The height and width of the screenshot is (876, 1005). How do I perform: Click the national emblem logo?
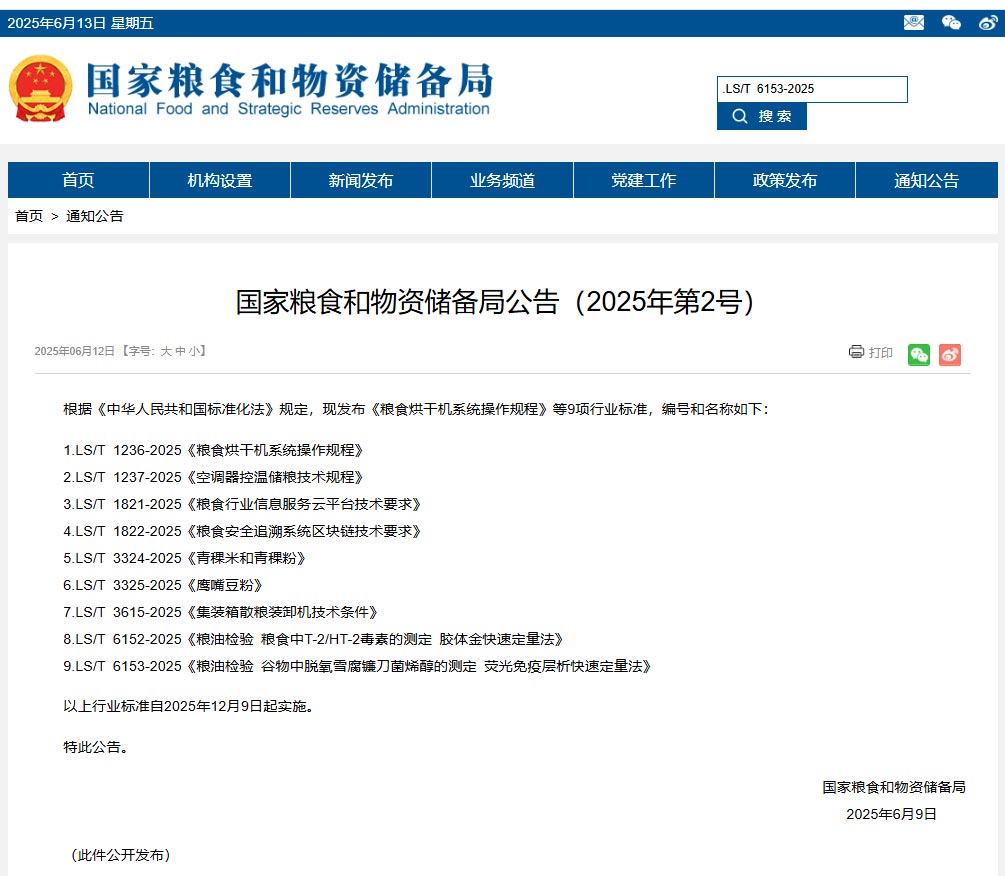tap(39, 88)
